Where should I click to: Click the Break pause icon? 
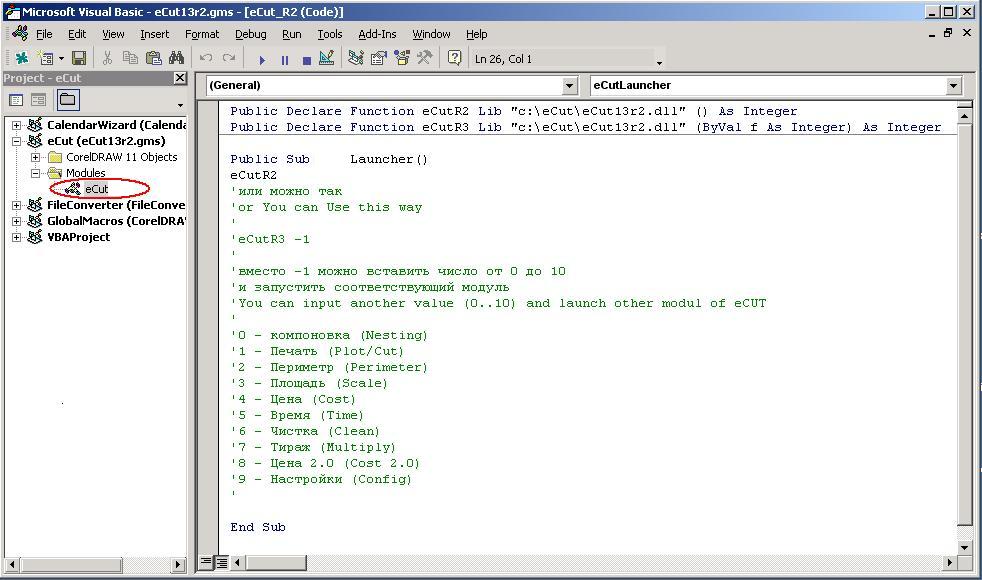[285, 60]
